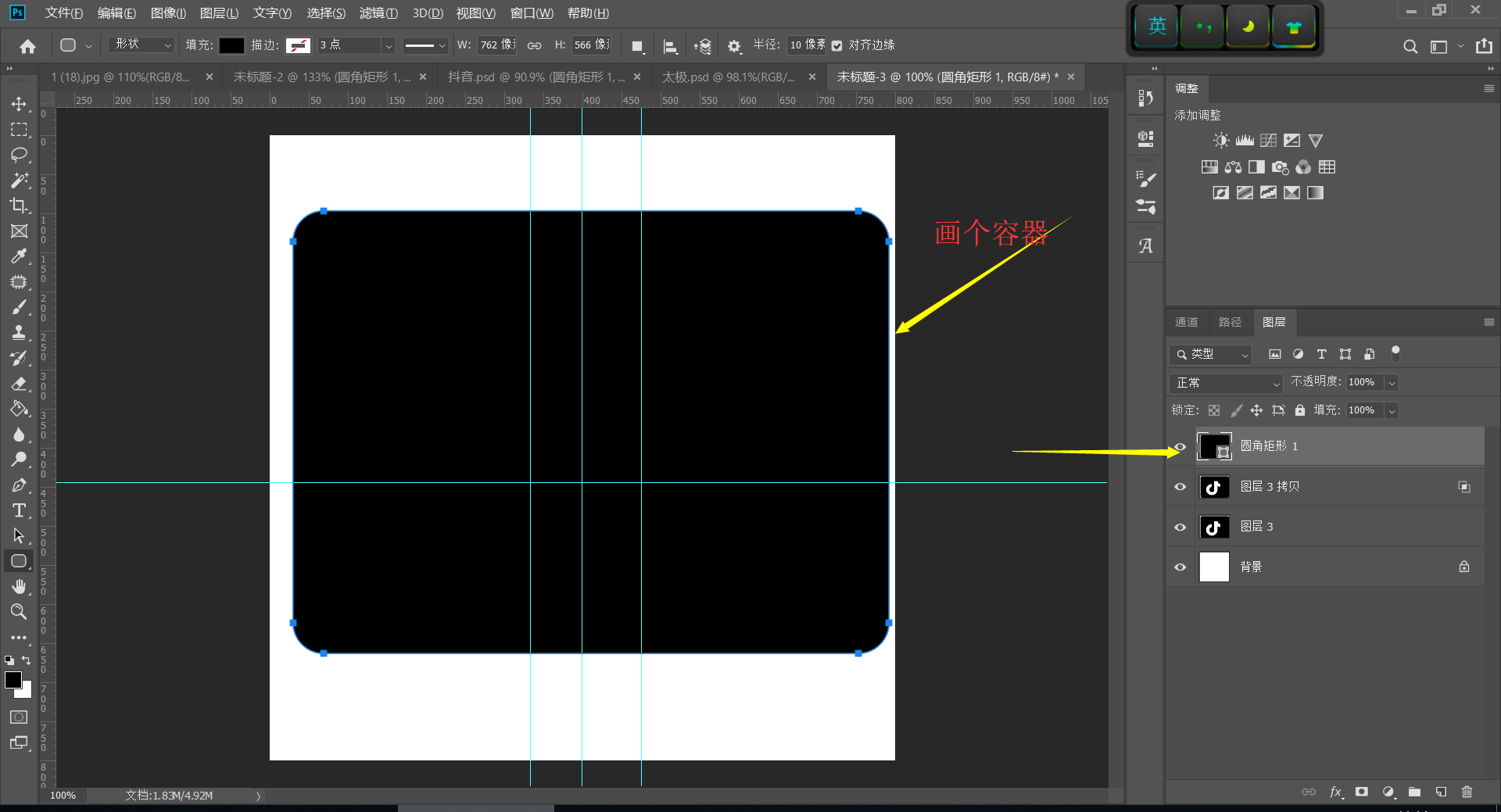Hide the 图层 3 layer
Image resolution: width=1501 pixels, height=812 pixels.
coord(1180,528)
